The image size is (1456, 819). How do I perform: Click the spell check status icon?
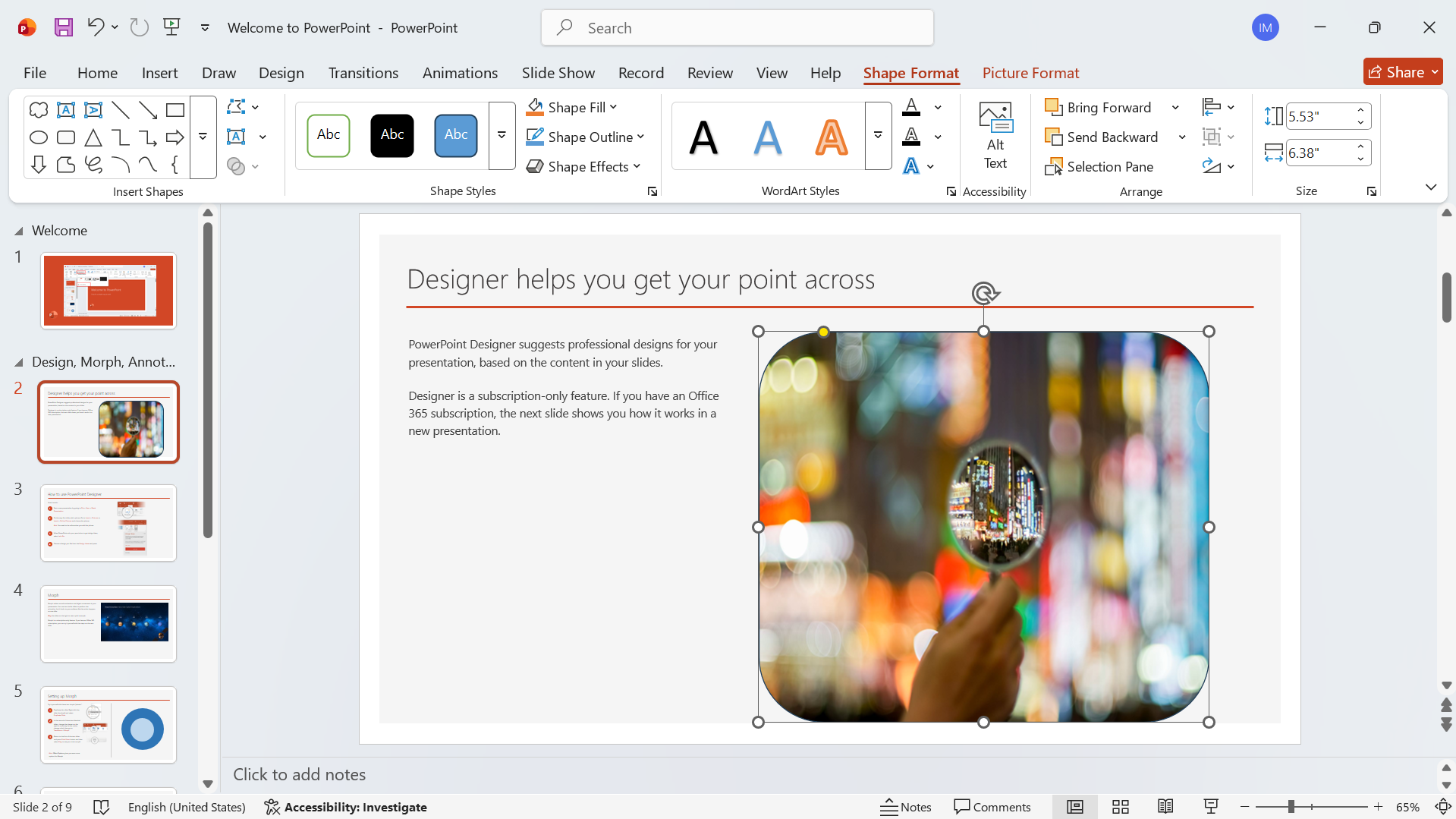point(101,807)
